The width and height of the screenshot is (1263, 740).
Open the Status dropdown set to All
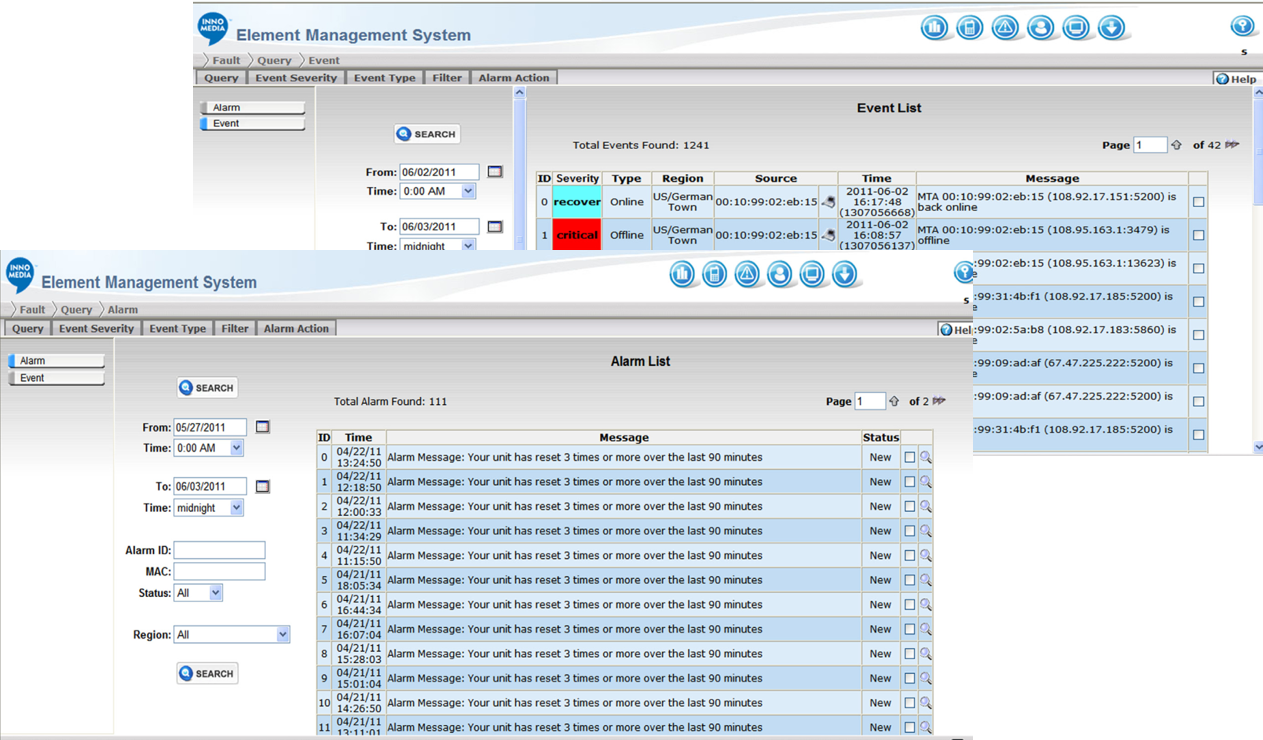click(198, 592)
